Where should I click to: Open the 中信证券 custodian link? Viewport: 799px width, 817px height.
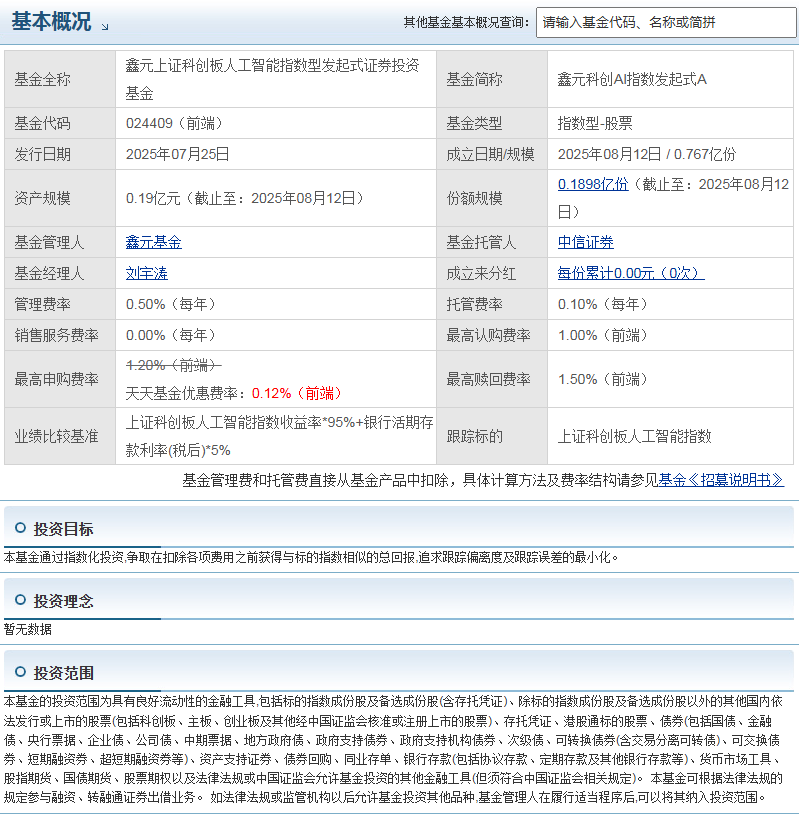(586, 242)
